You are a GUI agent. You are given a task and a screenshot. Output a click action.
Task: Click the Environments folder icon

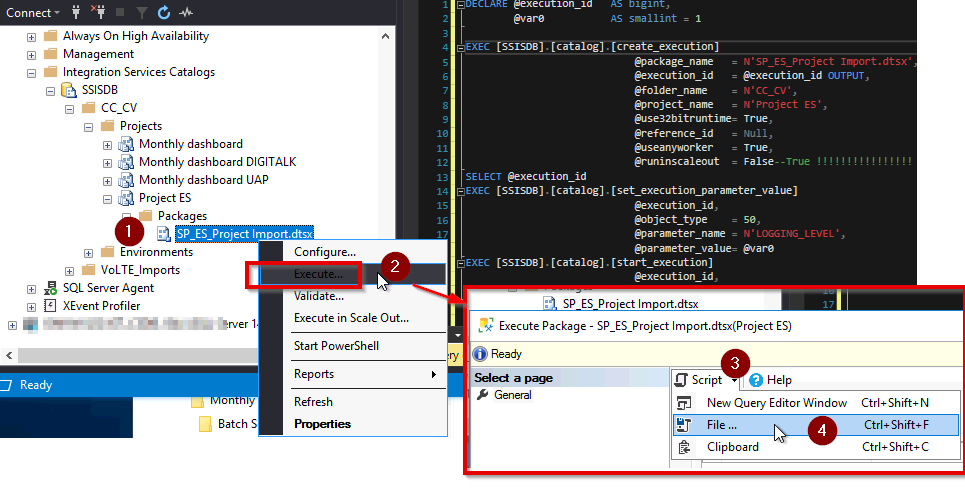pyautogui.click(x=108, y=252)
